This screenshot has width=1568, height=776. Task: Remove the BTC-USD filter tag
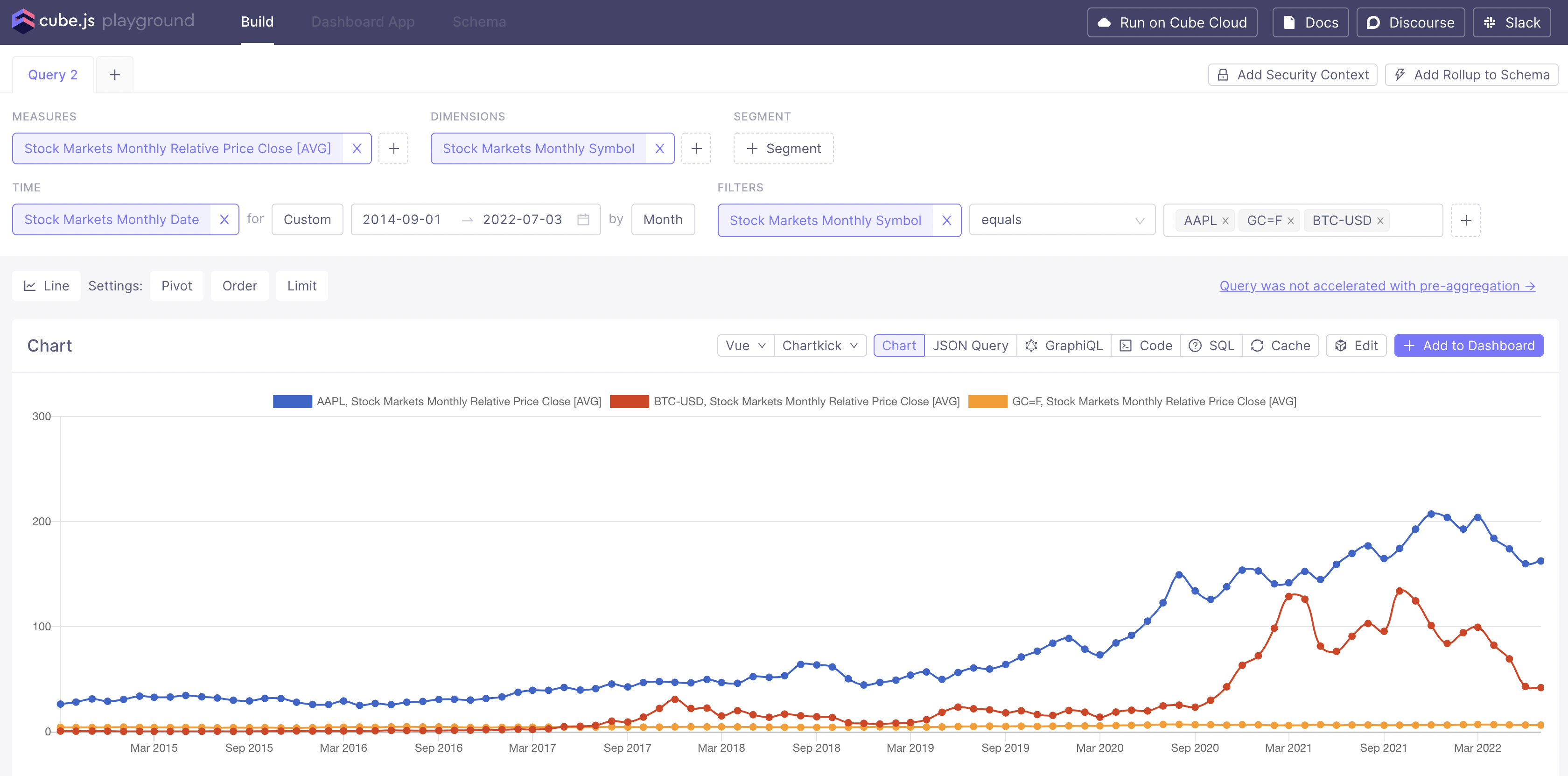tap(1380, 221)
